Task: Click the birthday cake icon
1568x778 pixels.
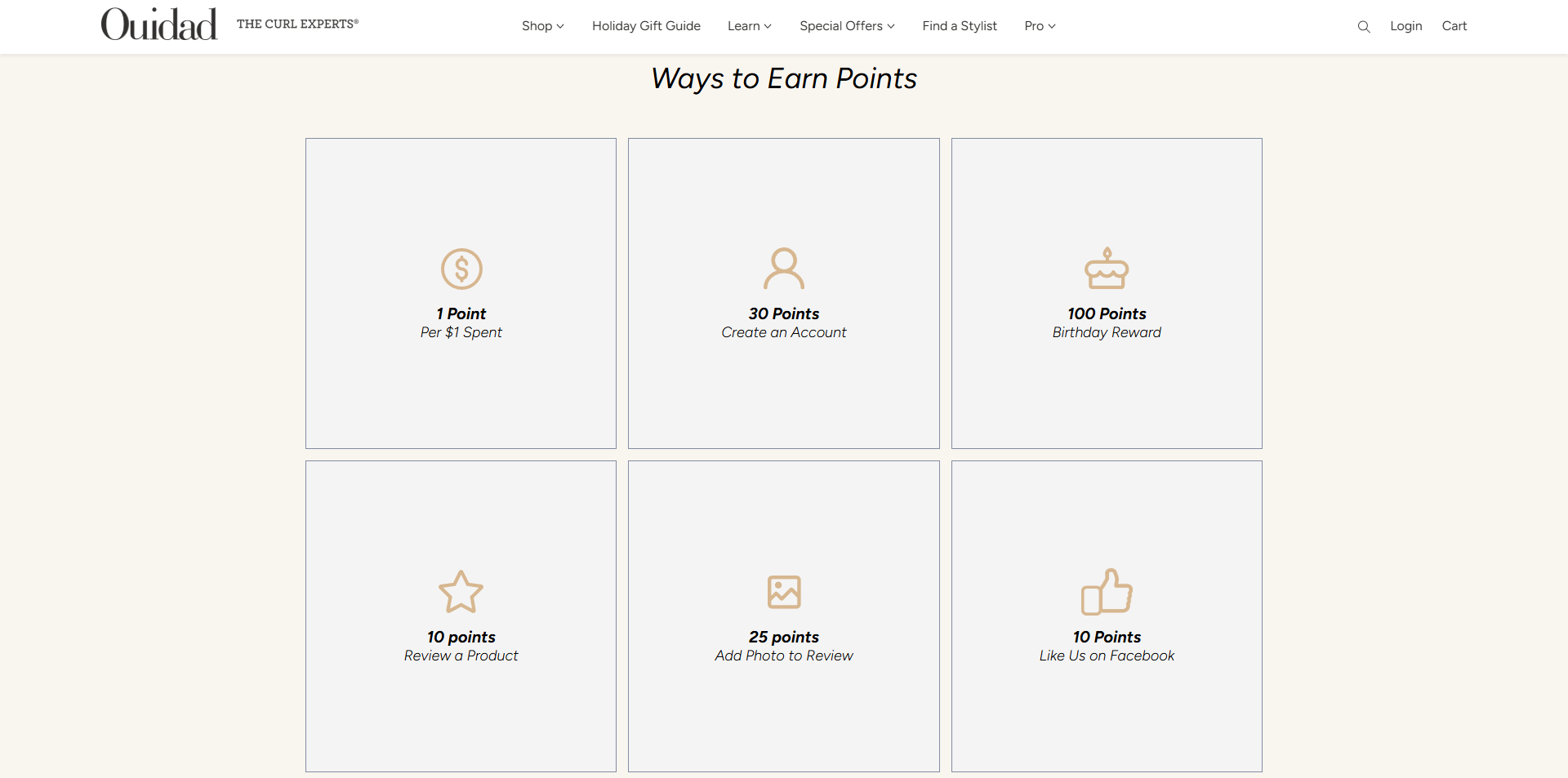Action: pos(1107,269)
